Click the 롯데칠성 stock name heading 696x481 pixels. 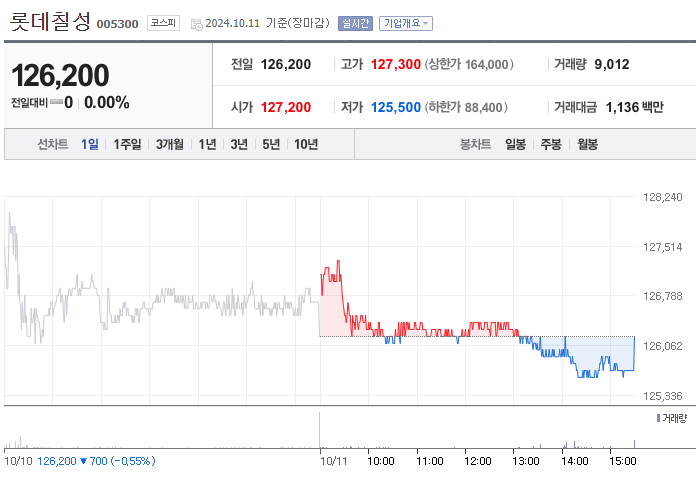(50, 21)
